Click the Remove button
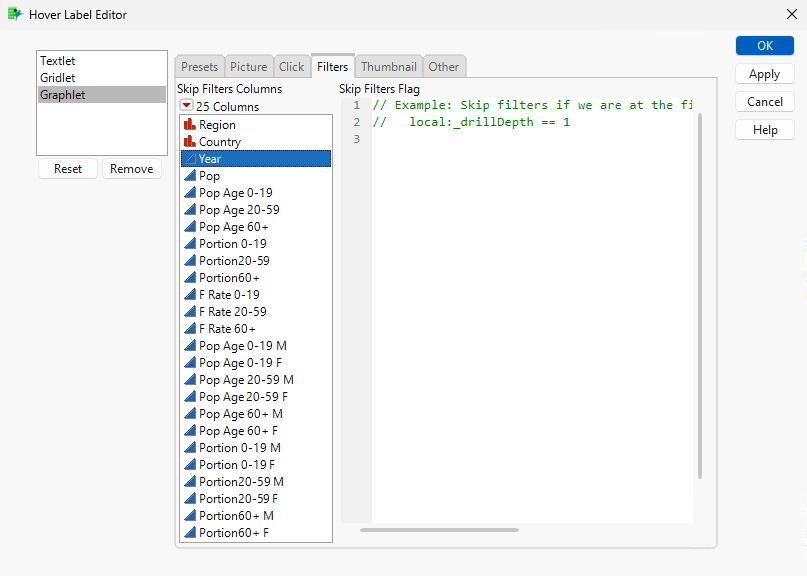807x576 pixels. 131,169
